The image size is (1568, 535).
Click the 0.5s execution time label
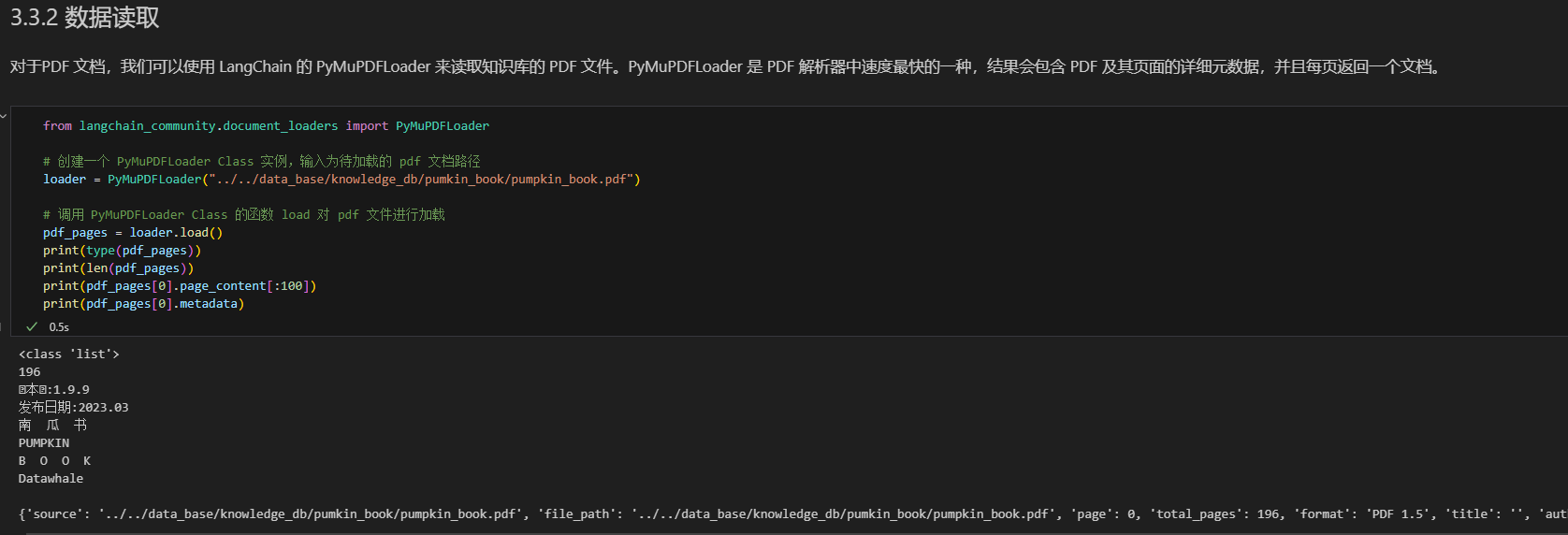pos(59,327)
